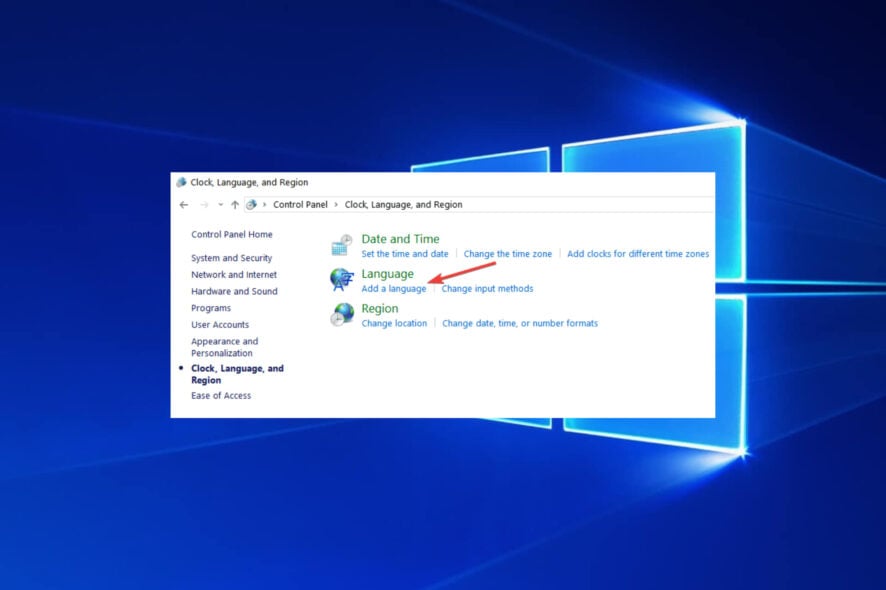Screen dimensions: 886x590
Task: Open Hardware and Sound category
Action: pos(234,292)
